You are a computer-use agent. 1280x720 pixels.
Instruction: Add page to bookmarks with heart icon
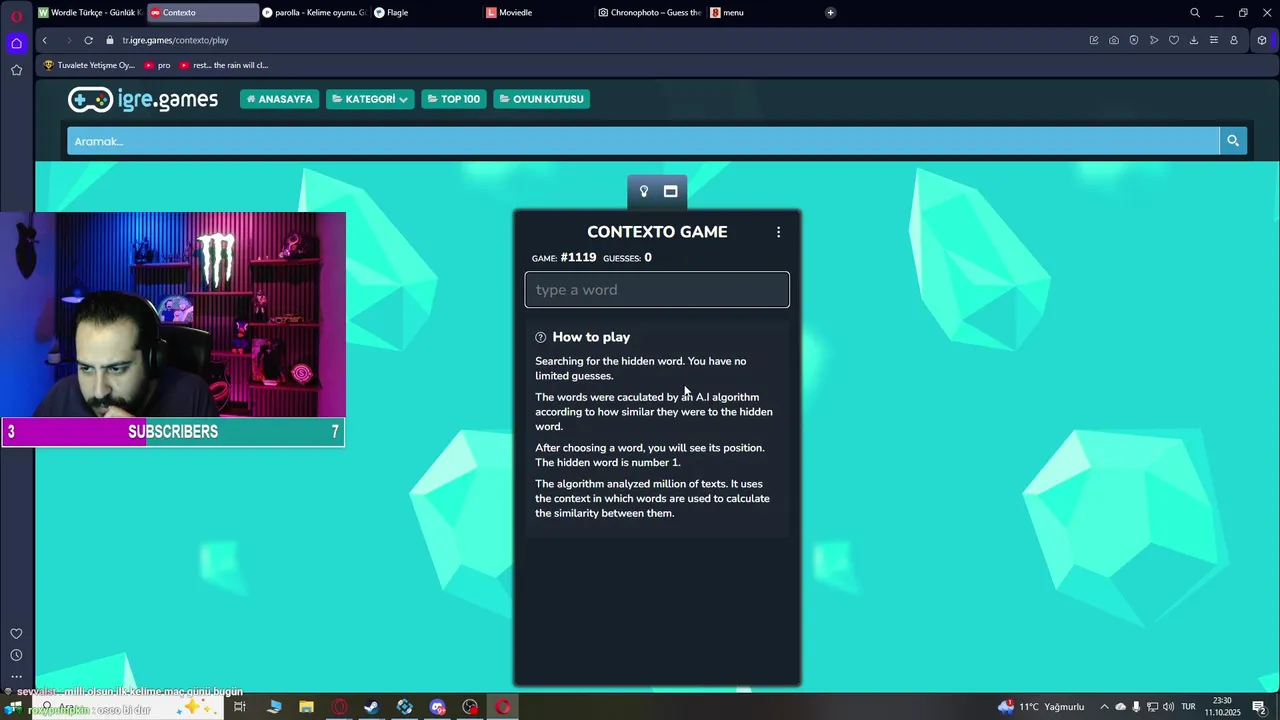click(x=1174, y=40)
